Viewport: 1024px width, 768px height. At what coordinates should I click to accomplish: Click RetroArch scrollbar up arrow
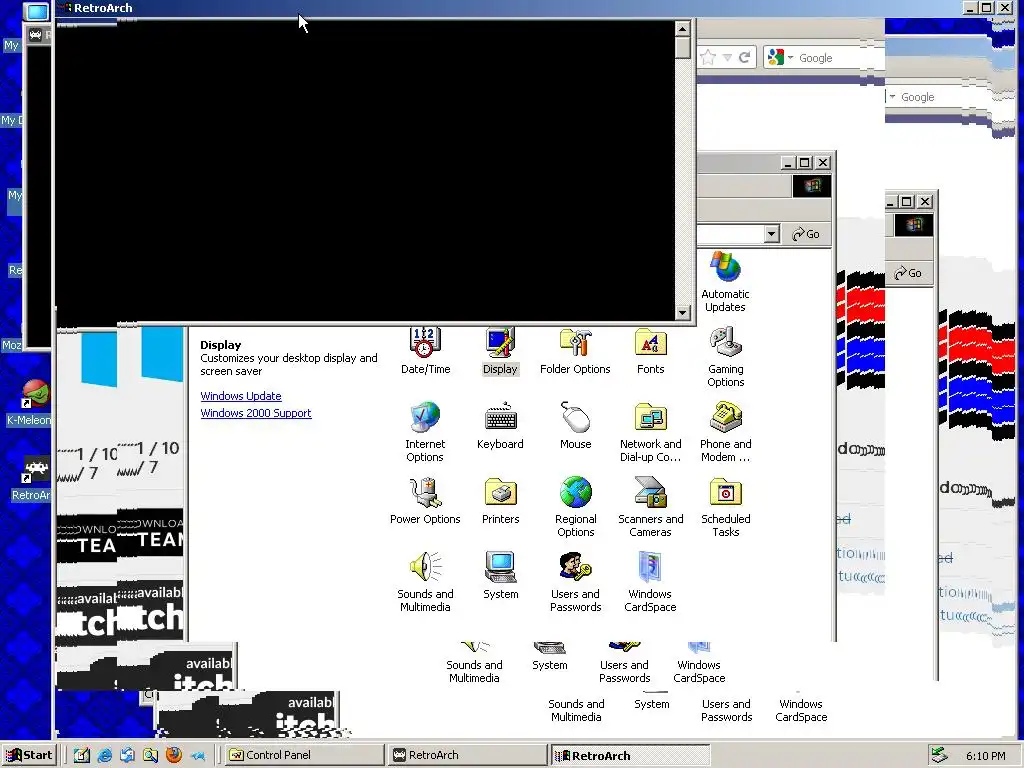click(682, 29)
